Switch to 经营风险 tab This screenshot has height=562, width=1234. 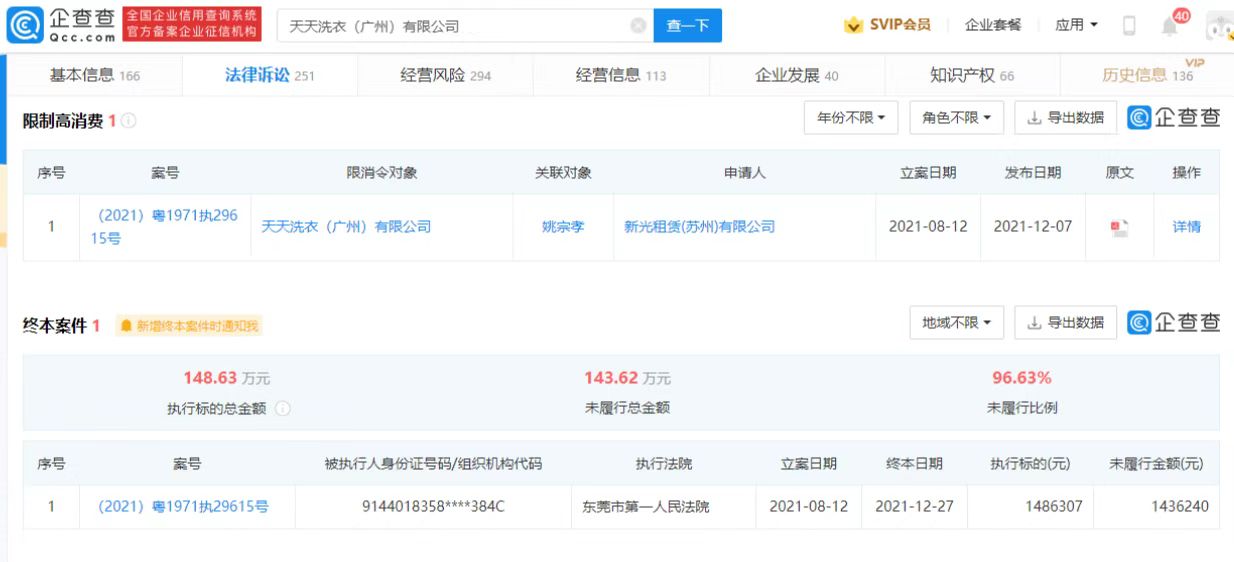445,75
